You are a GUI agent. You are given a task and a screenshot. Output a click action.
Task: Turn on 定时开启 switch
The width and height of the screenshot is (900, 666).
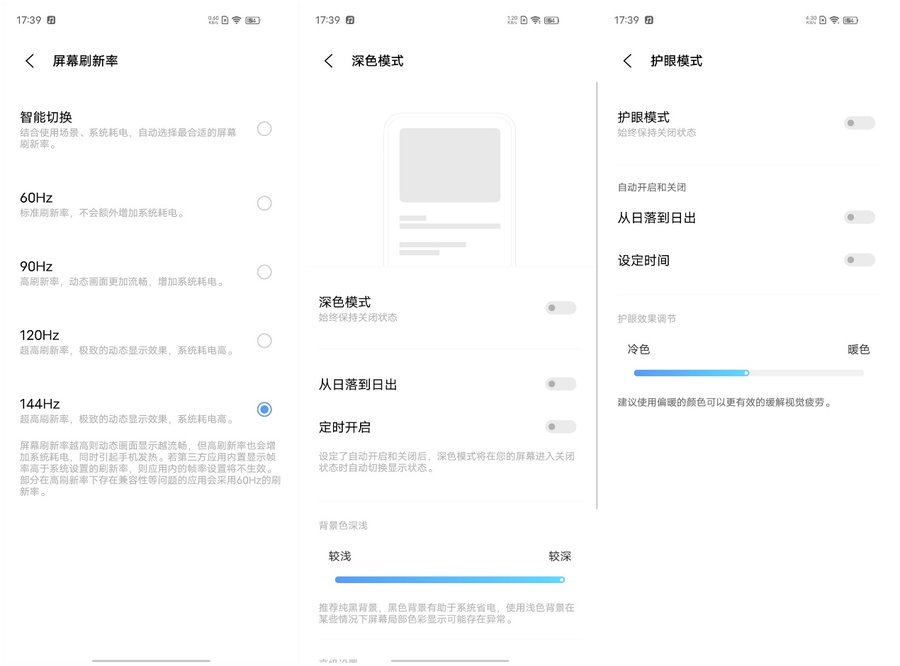click(x=560, y=427)
